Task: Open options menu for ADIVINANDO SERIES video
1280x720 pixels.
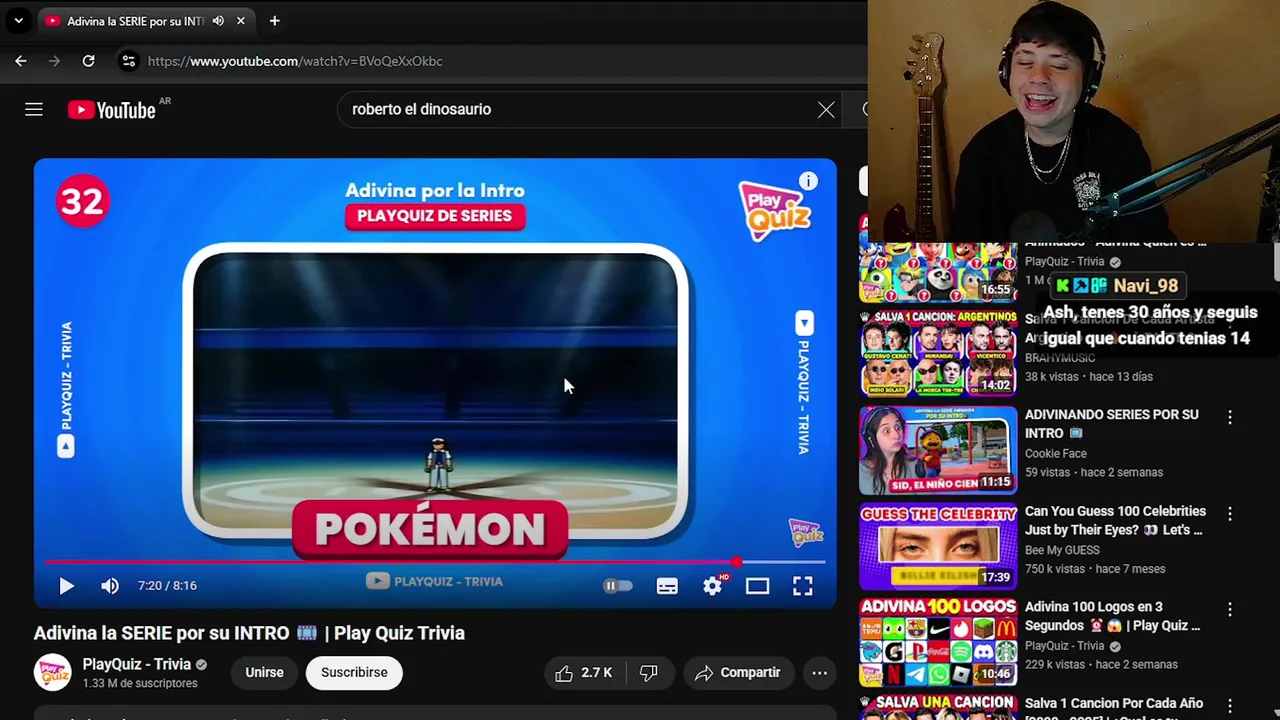Action: point(1230,417)
